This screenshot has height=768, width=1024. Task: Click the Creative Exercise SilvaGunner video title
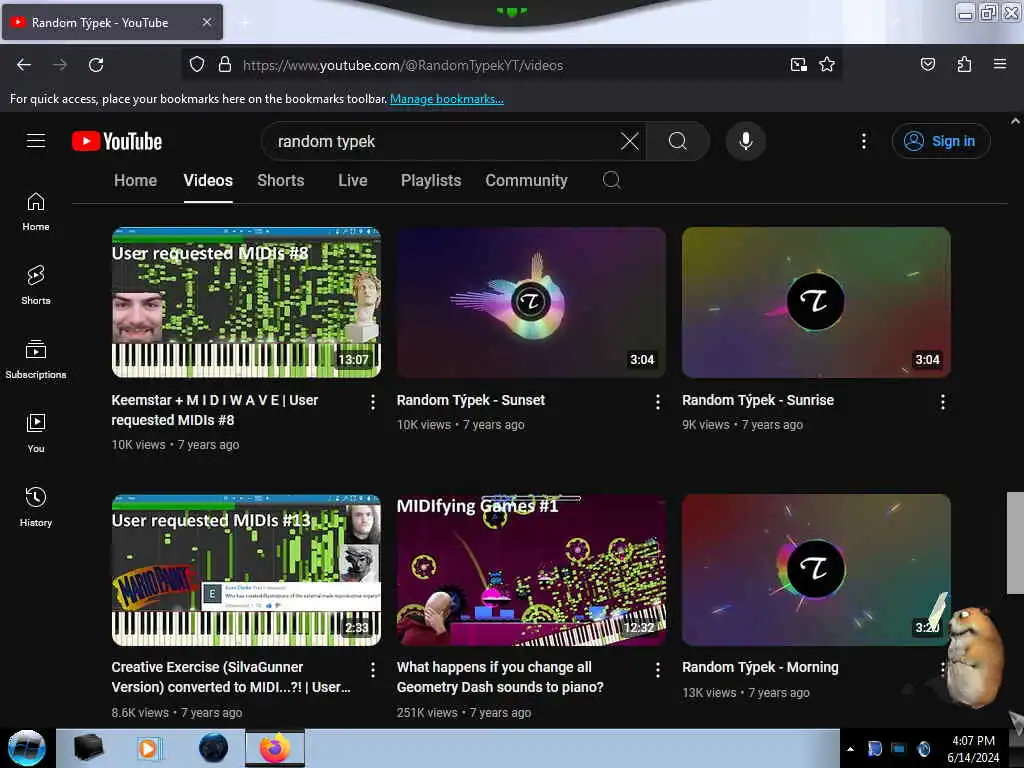(x=231, y=677)
